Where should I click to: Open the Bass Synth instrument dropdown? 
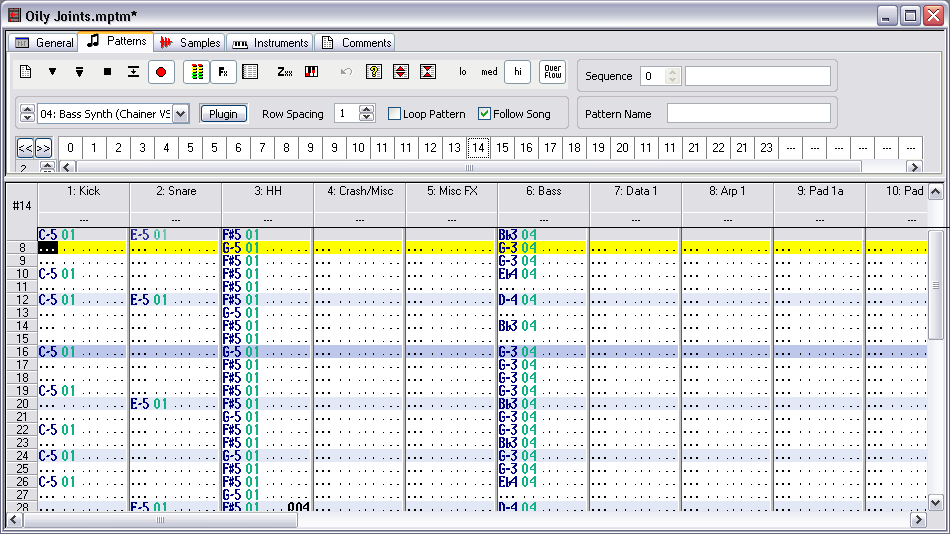[180, 114]
